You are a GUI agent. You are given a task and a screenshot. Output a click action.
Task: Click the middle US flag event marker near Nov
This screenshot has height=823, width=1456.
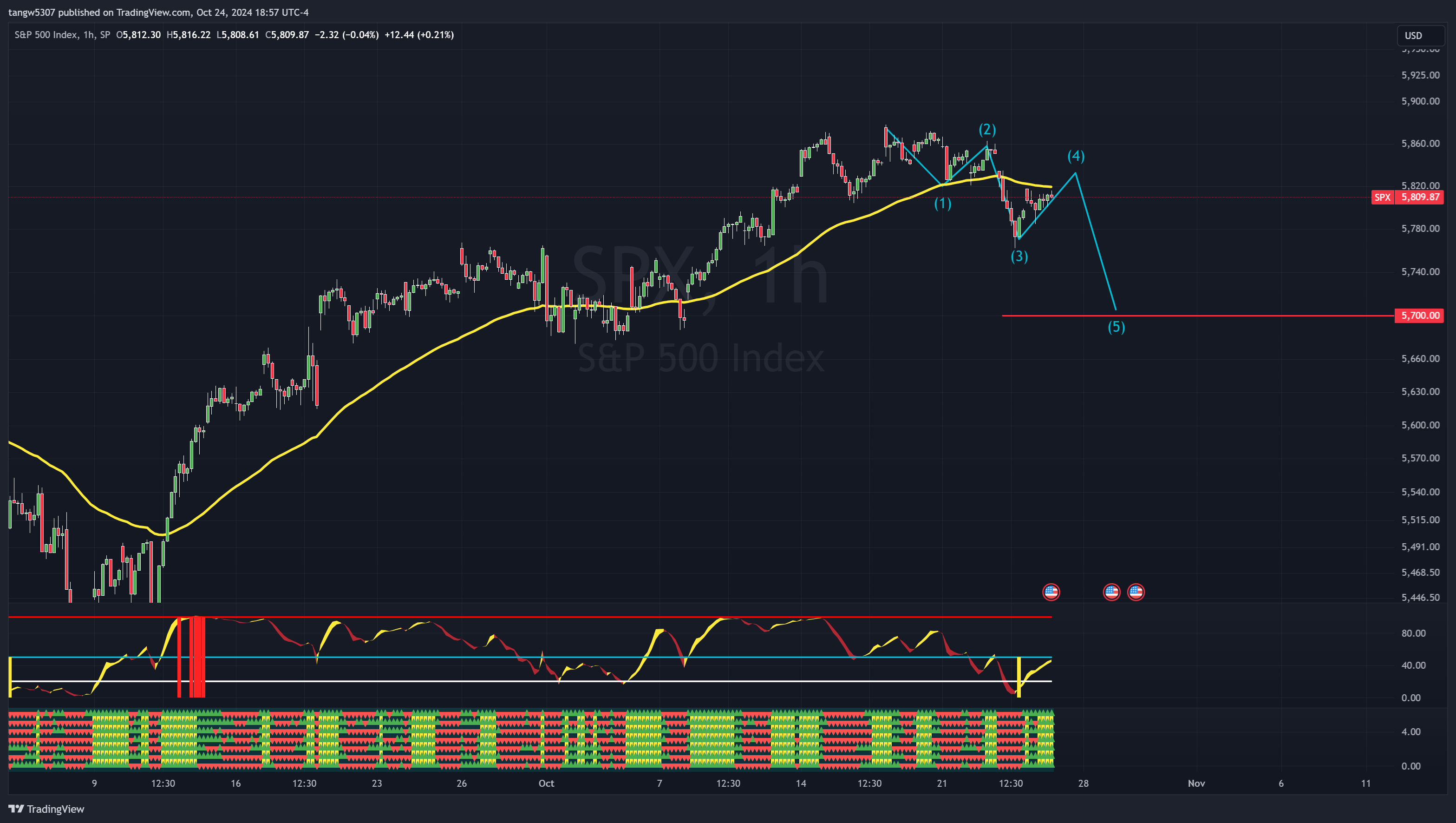point(1112,592)
